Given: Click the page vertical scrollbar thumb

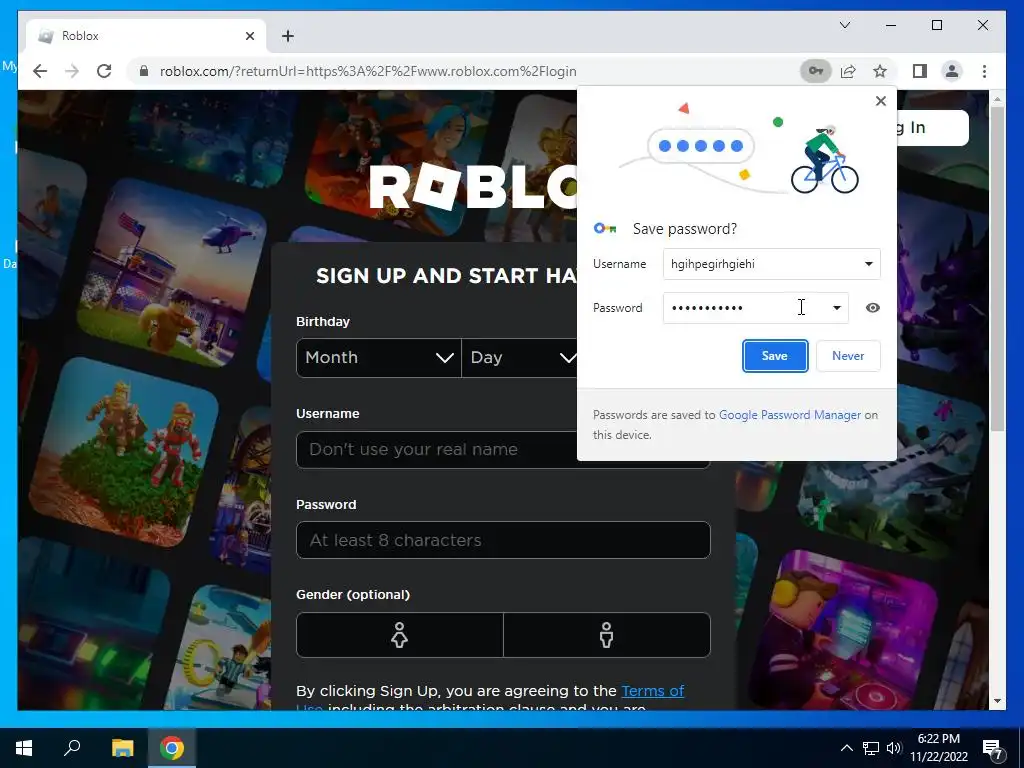Looking at the screenshot, I should click(997, 268).
